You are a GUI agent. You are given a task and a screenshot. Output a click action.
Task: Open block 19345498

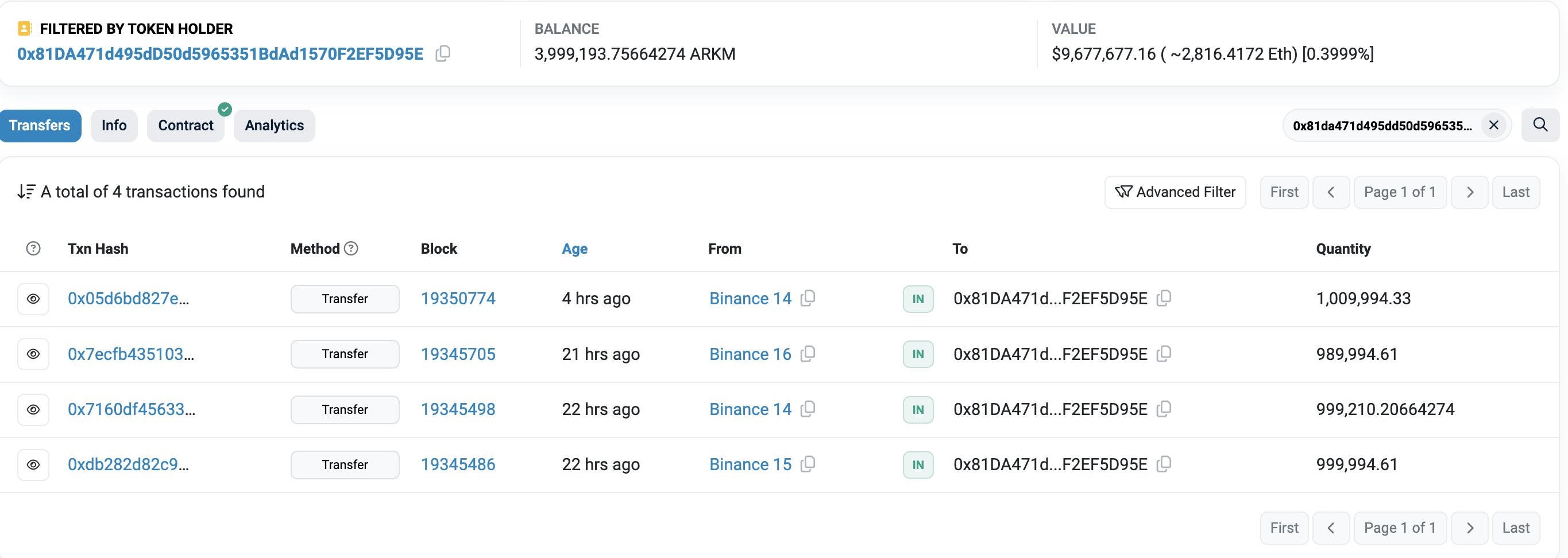[458, 409]
